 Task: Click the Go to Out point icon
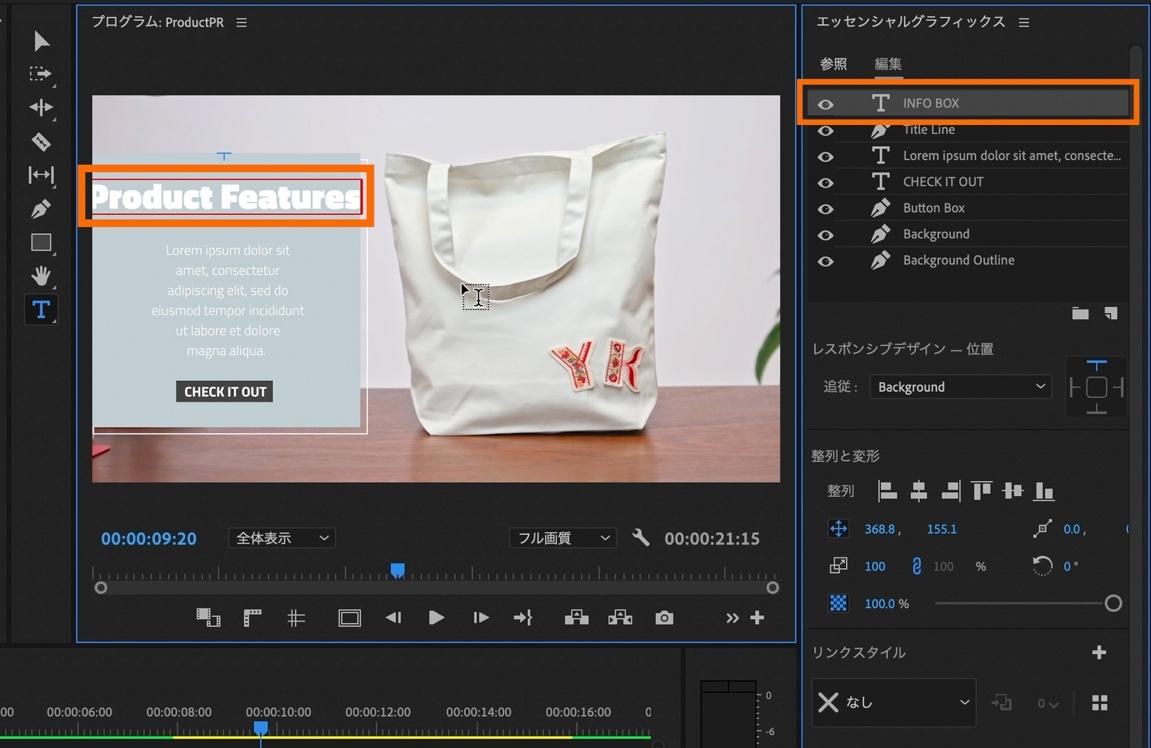[523, 618]
